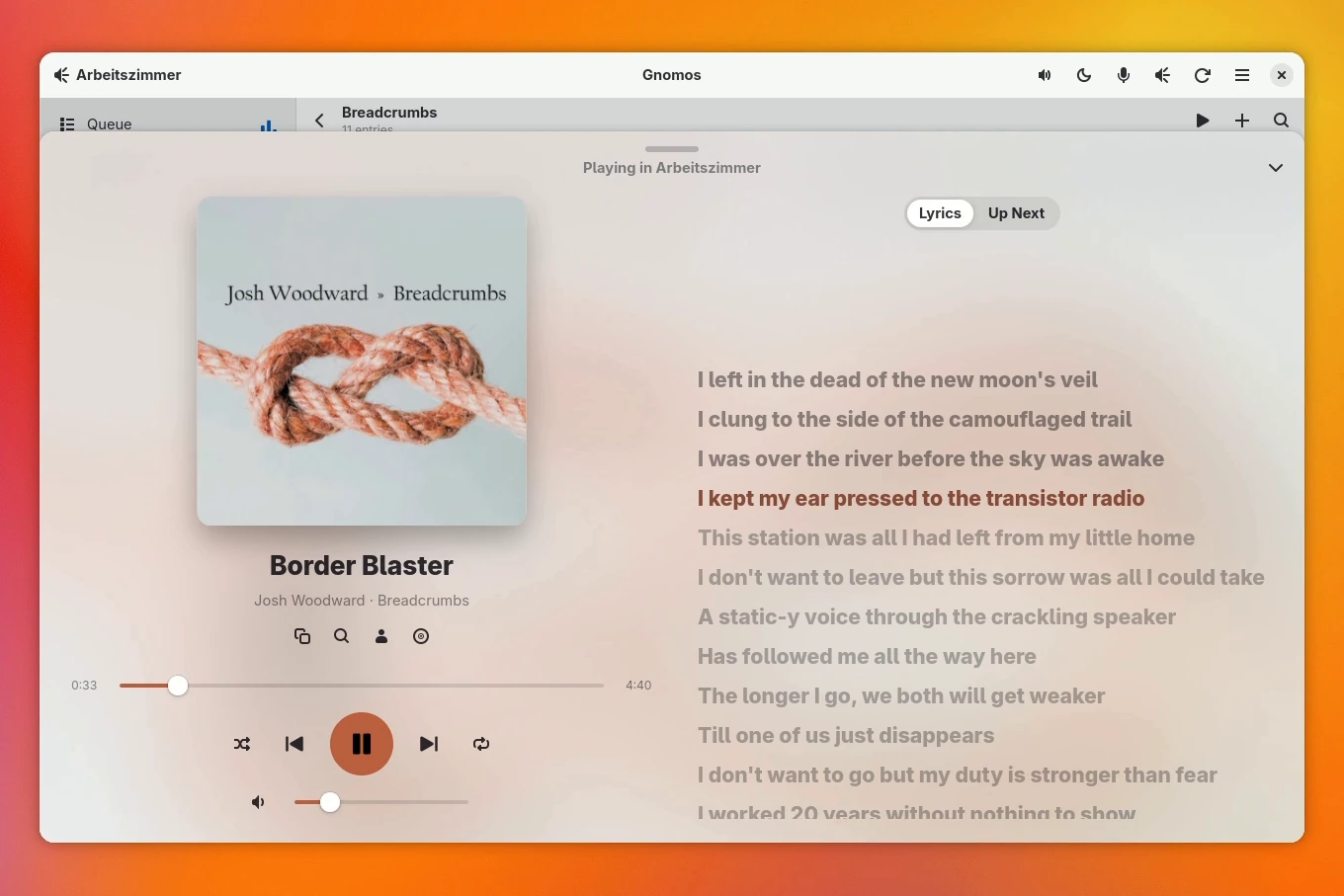Click the Breadcrumbs album cover art

click(x=362, y=361)
